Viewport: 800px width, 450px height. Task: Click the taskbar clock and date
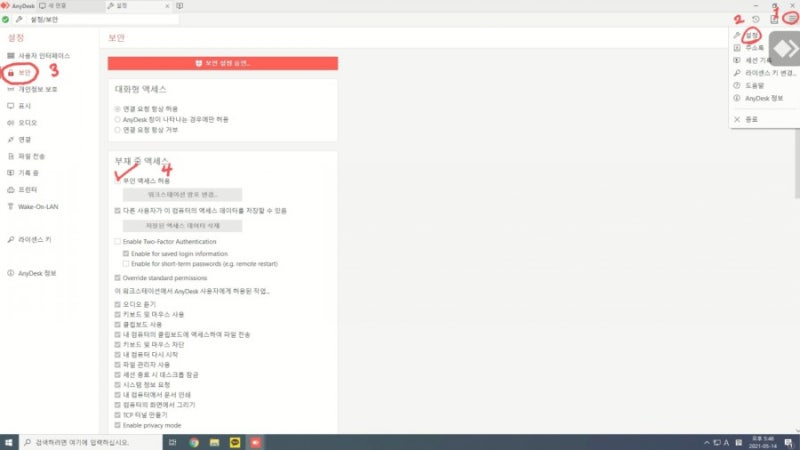(762, 442)
